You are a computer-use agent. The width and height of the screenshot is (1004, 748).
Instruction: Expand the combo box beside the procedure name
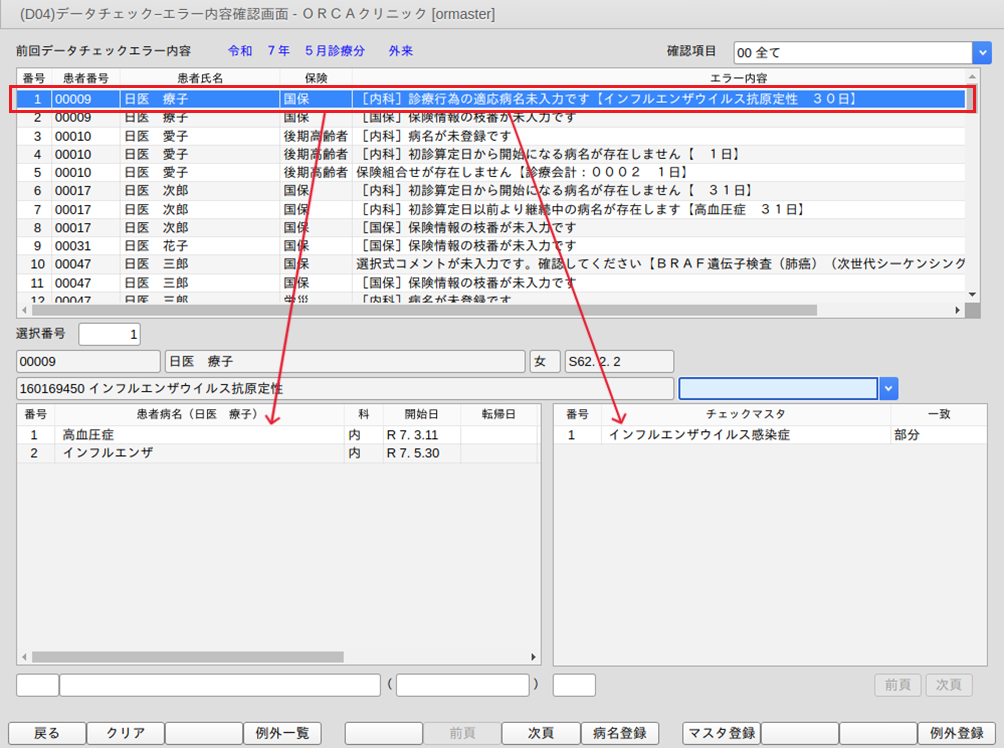pyautogui.click(x=889, y=388)
